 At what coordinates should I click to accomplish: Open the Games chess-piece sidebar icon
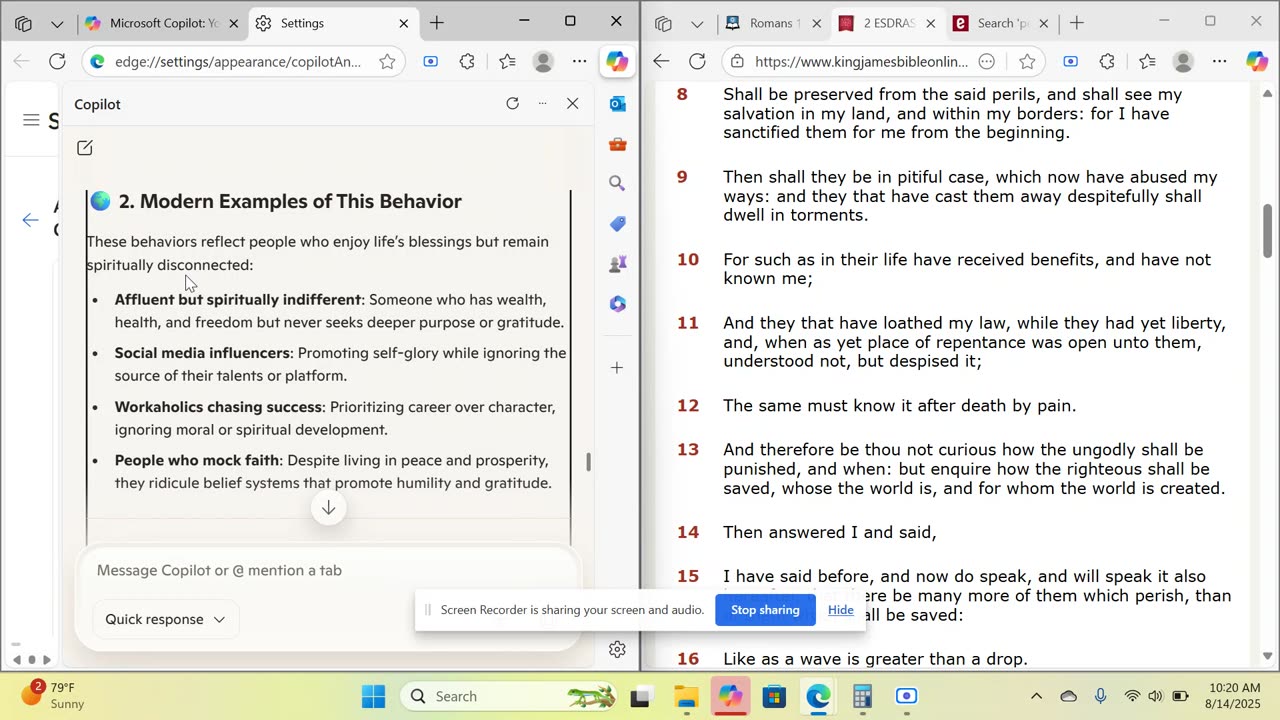(617, 264)
